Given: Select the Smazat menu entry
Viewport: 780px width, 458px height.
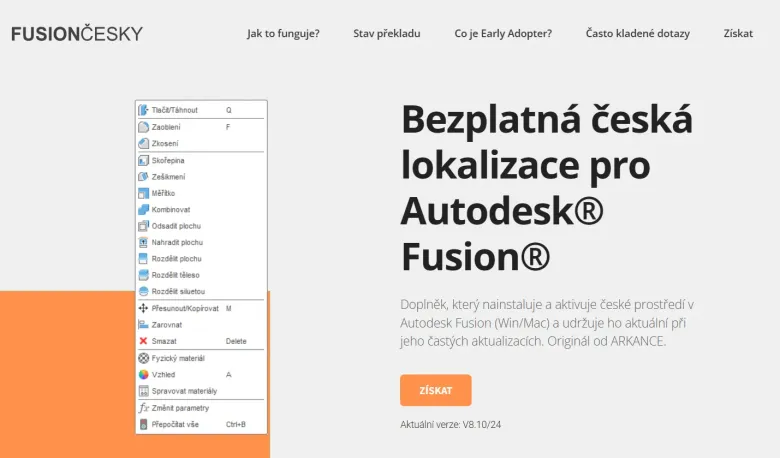Looking at the screenshot, I should [x=201, y=341].
